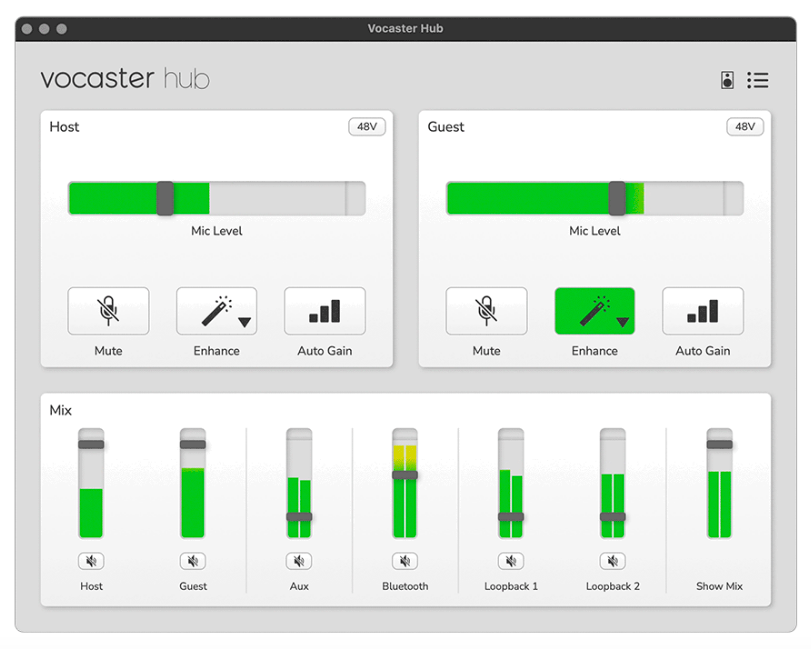Click the Host Mic Level slider handle
811x649 pixels.
coord(168,198)
